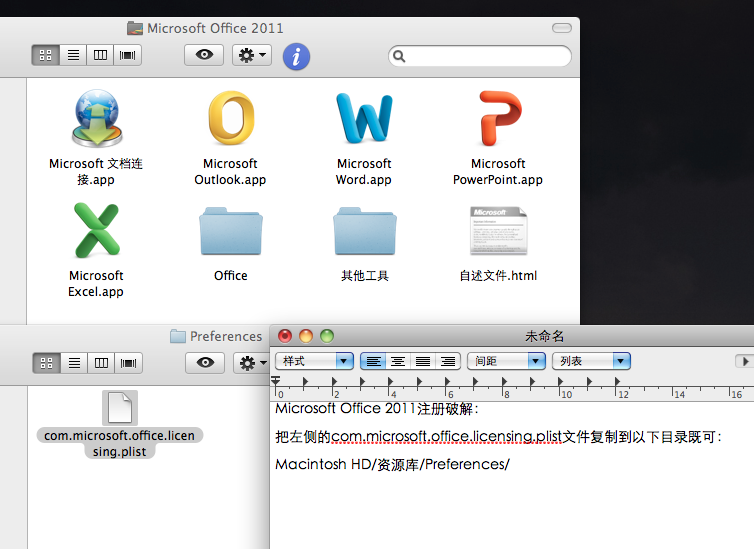Center text in TextEdit

(398, 361)
